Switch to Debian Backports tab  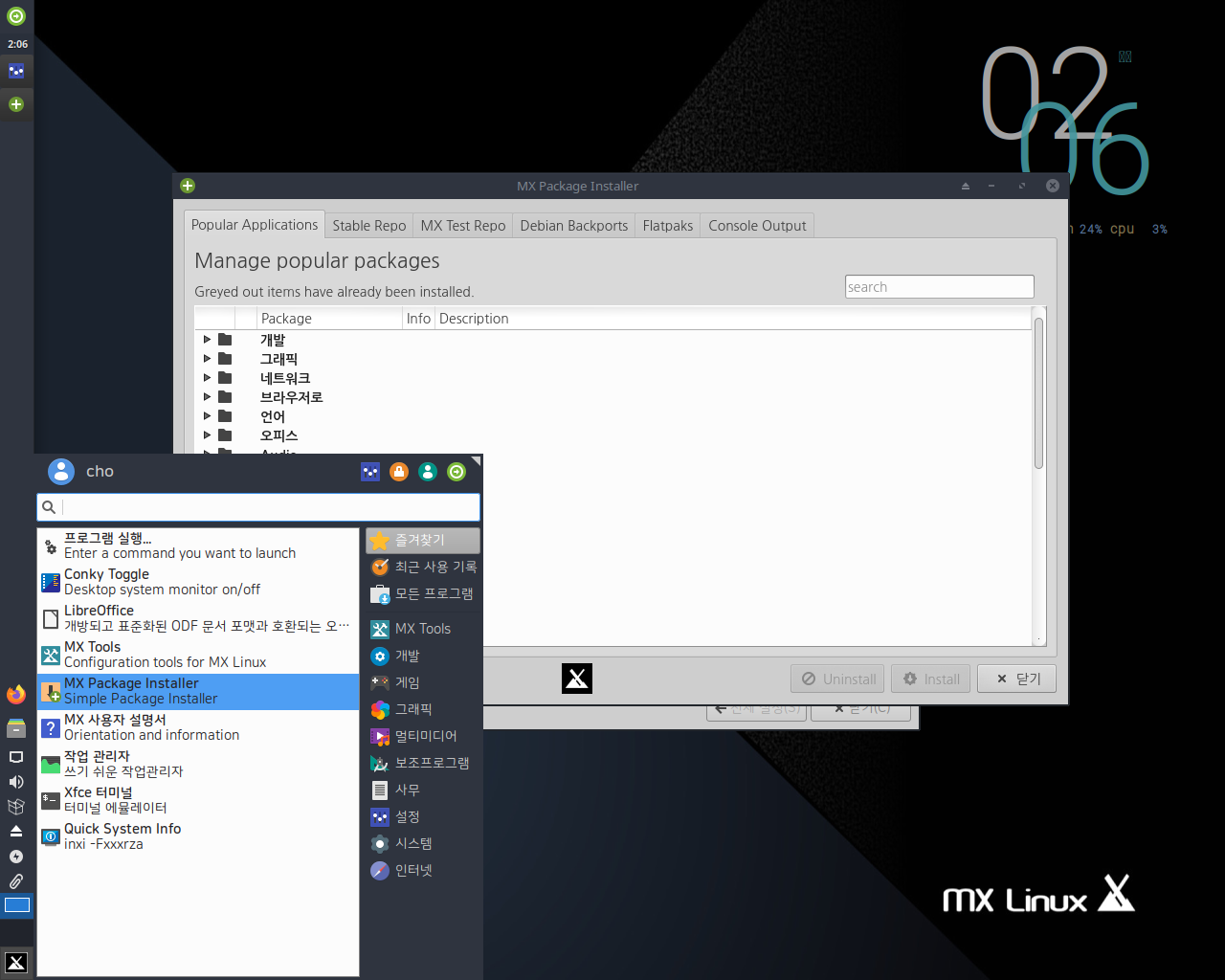[574, 226]
